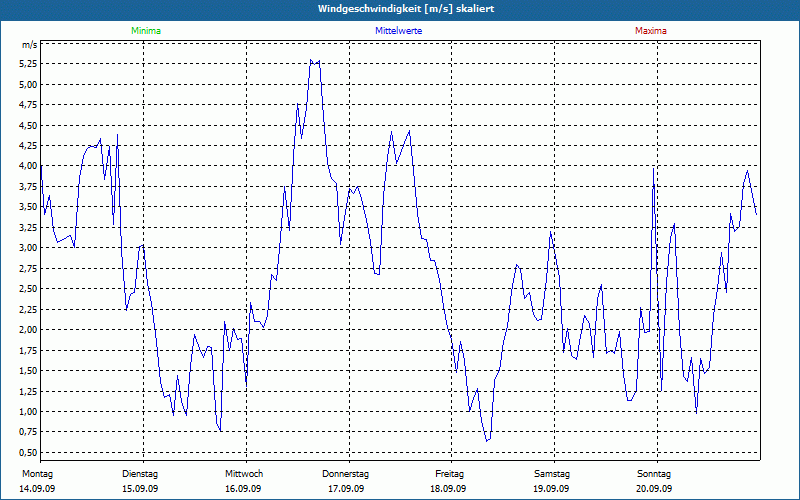Click the 2,75 y-axis value
800x500 pixels.
30,268
